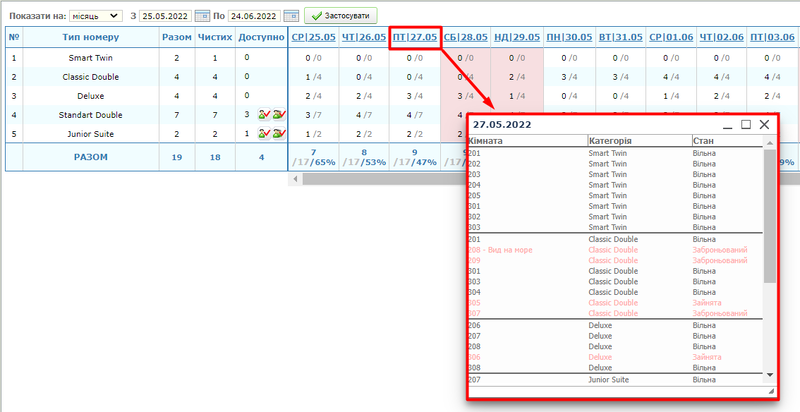
Task: Click second availability icon in Junior Suite row
Action: 278,133
